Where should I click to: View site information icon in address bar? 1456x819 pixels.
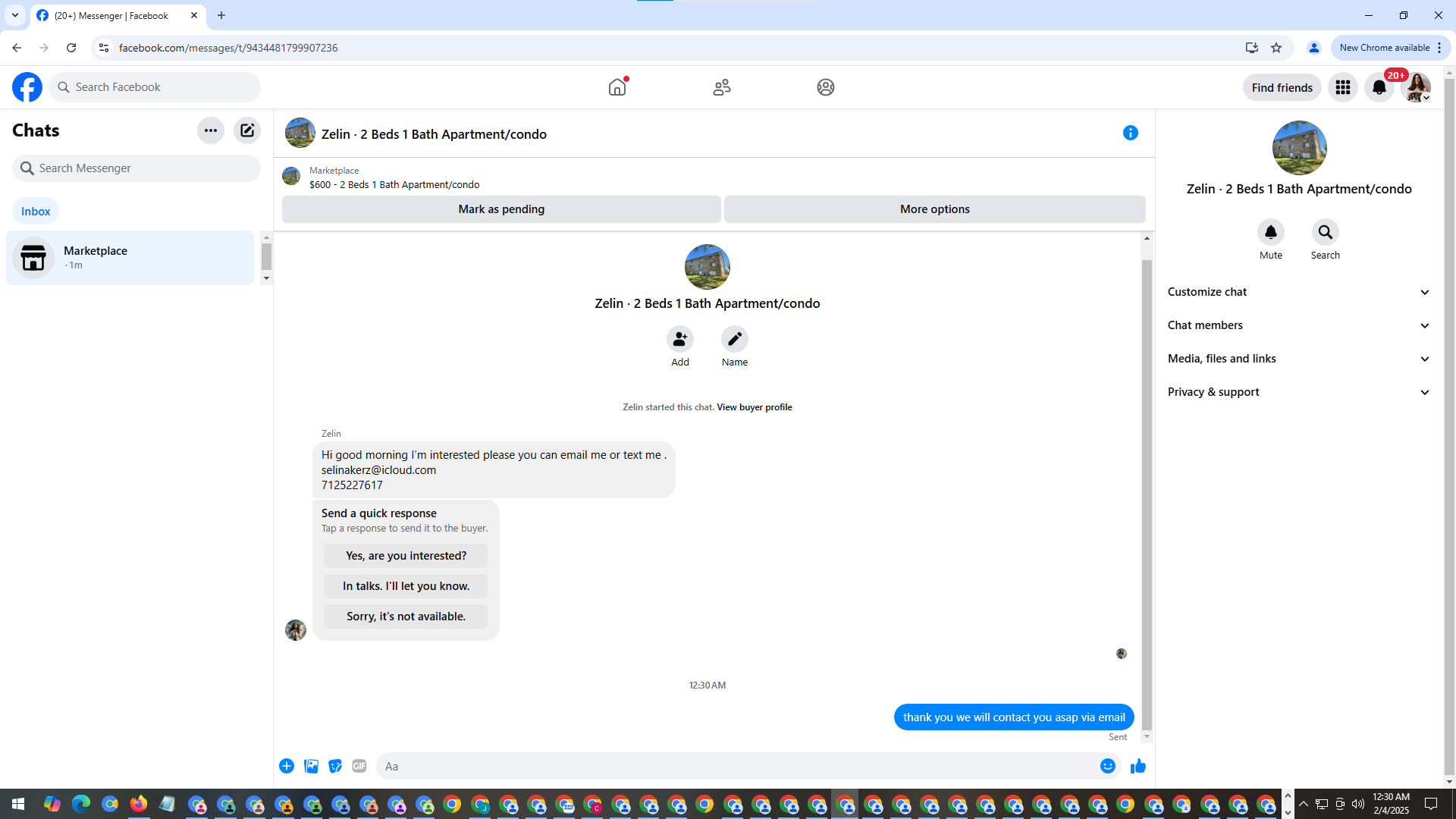click(104, 48)
